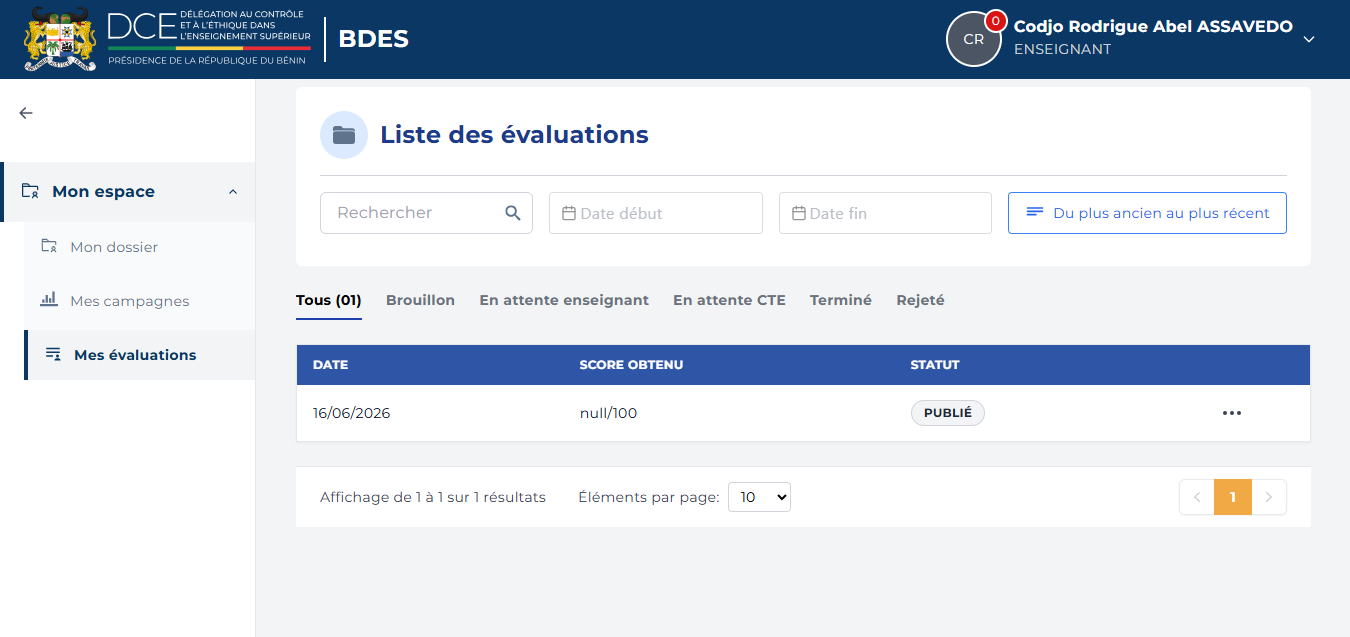Switch to the En attente enseignant tab
The width and height of the screenshot is (1350, 637).
564,300
